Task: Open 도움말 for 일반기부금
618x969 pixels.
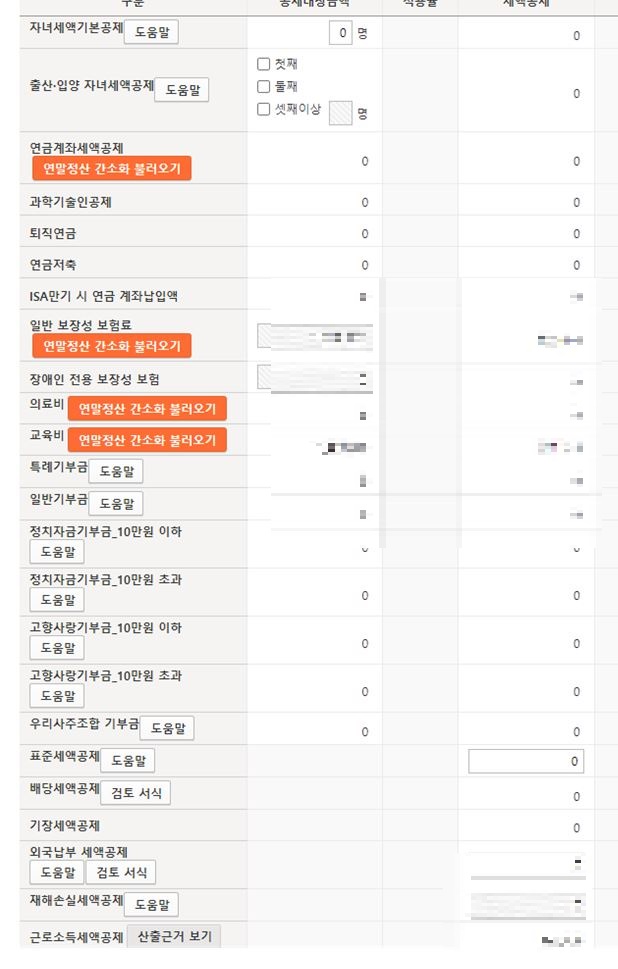Action: [x=115, y=503]
